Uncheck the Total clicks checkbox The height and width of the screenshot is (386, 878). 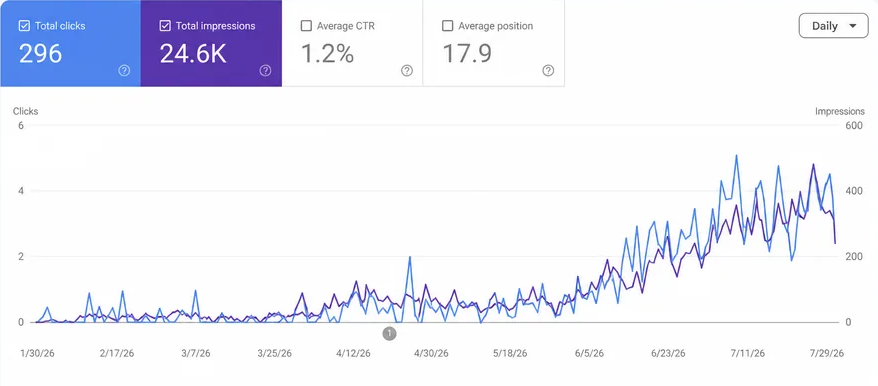[x=24, y=26]
